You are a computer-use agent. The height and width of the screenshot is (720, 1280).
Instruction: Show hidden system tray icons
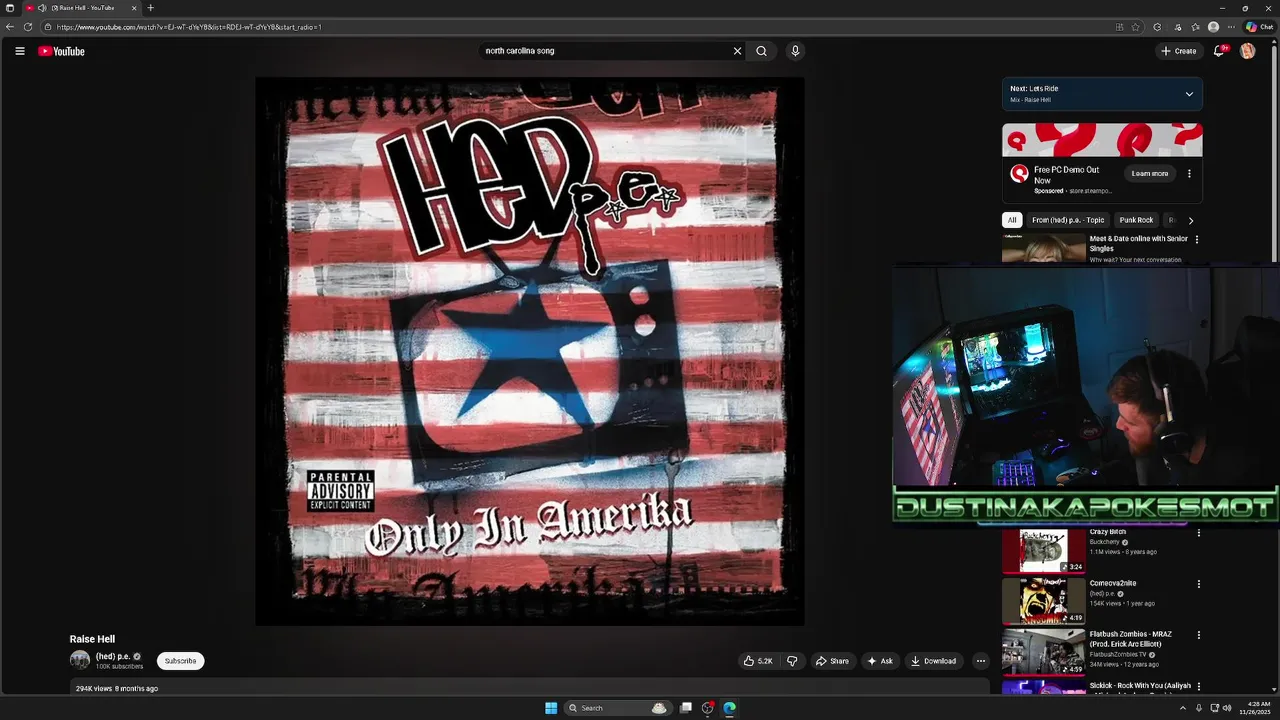click(x=1183, y=708)
